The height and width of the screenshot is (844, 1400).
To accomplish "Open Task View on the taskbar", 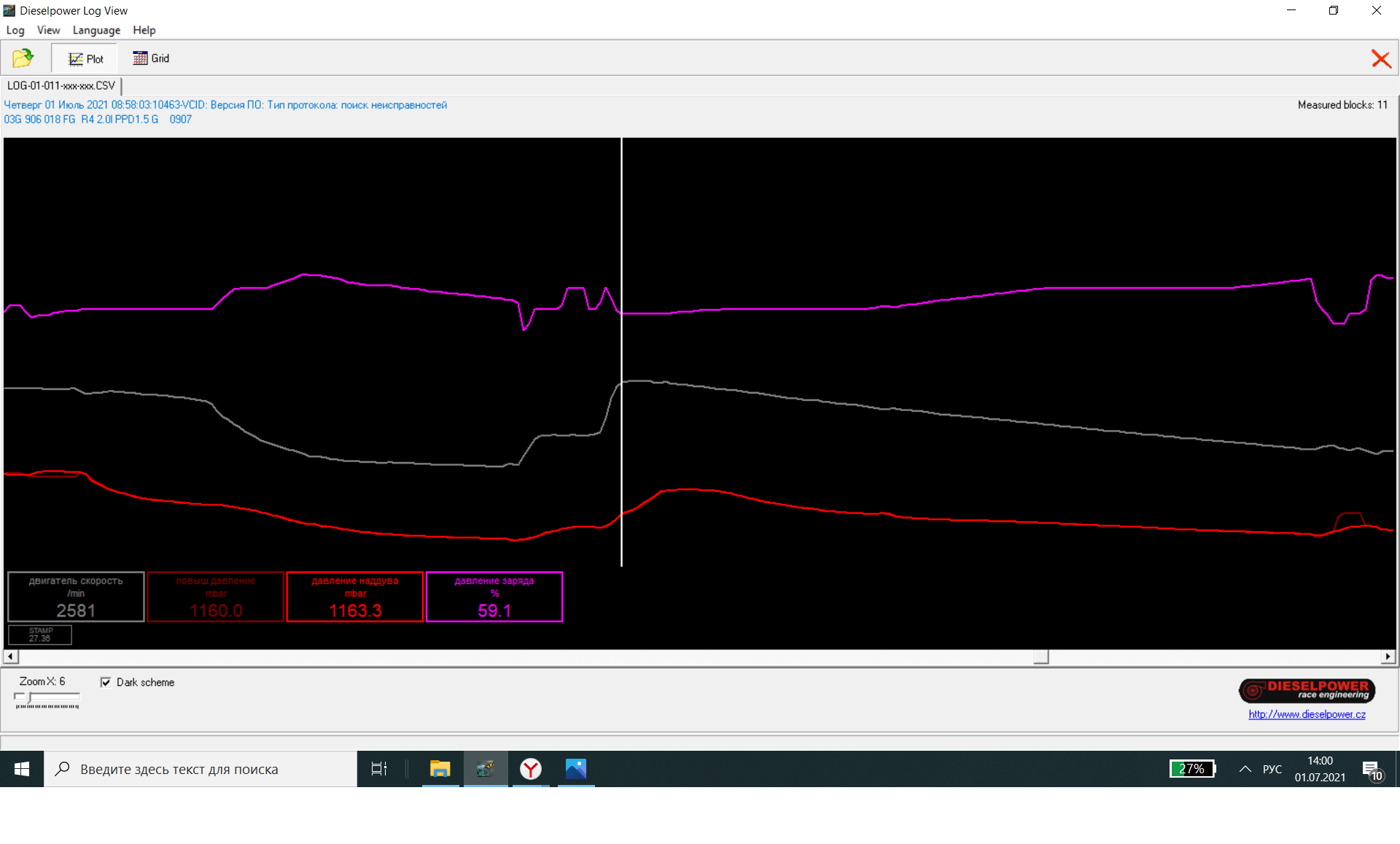I will [379, 769].
